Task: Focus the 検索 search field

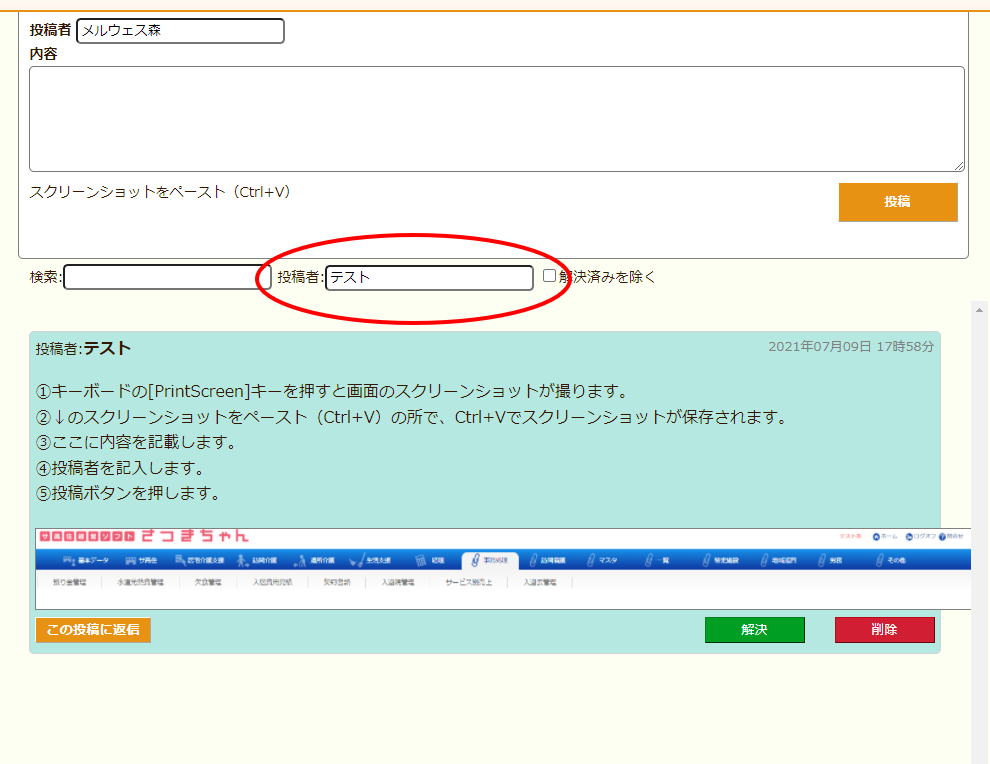Action: click(160, 277)
